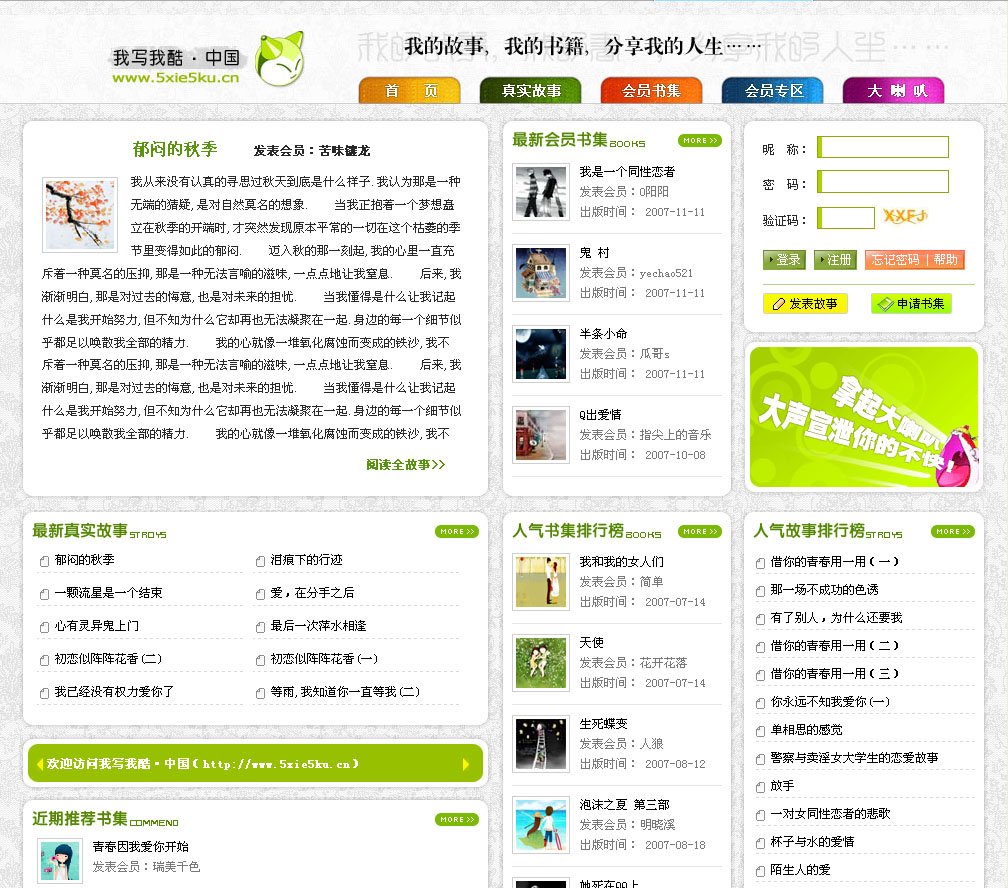Click the green cat mascot logo
1008x888 pixels.
click(x=280, y=59)
